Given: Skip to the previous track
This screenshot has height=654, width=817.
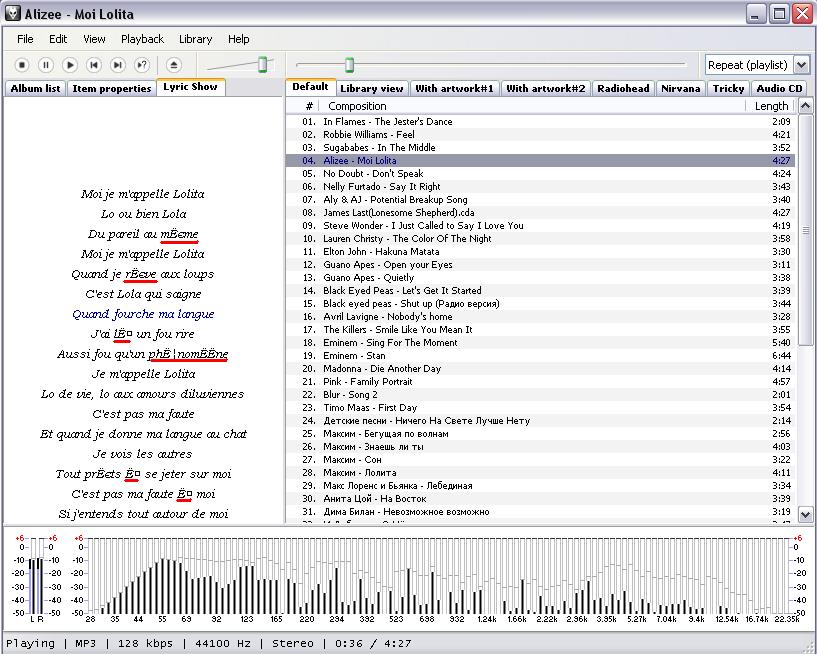Looking at the screenshot, I should point(94,65).
